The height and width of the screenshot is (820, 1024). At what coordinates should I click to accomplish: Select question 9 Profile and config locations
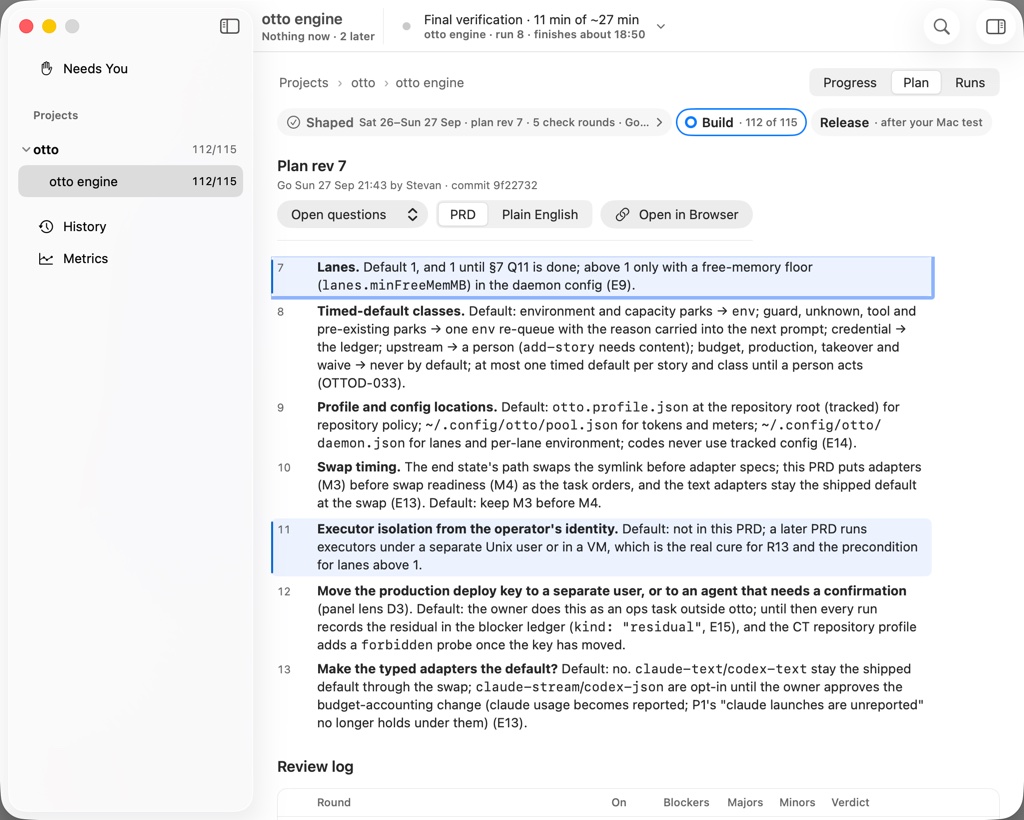click(x=602, y=425)
